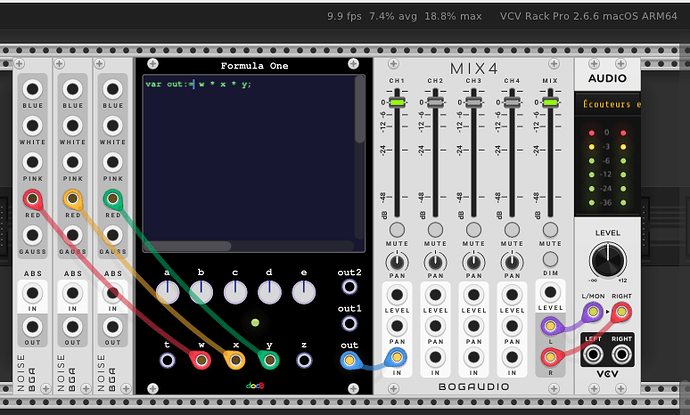Click the z input jack on Formula One
The image size is (690, 415).
304,358
